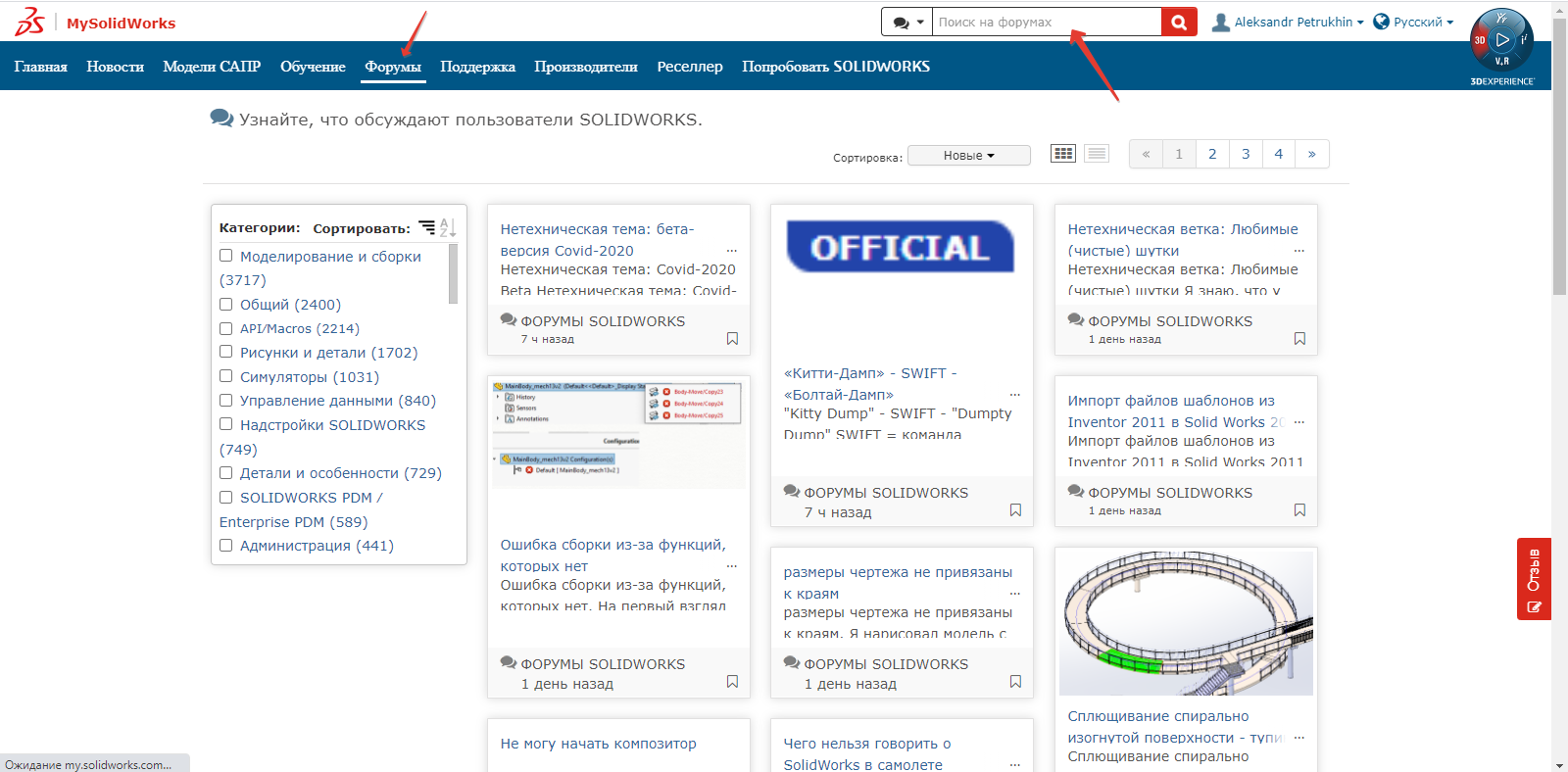The image size is (1568, 772).
Task: Open Импорт файлов шаблонов из Inventor topic
Action: pos(1175,410)
